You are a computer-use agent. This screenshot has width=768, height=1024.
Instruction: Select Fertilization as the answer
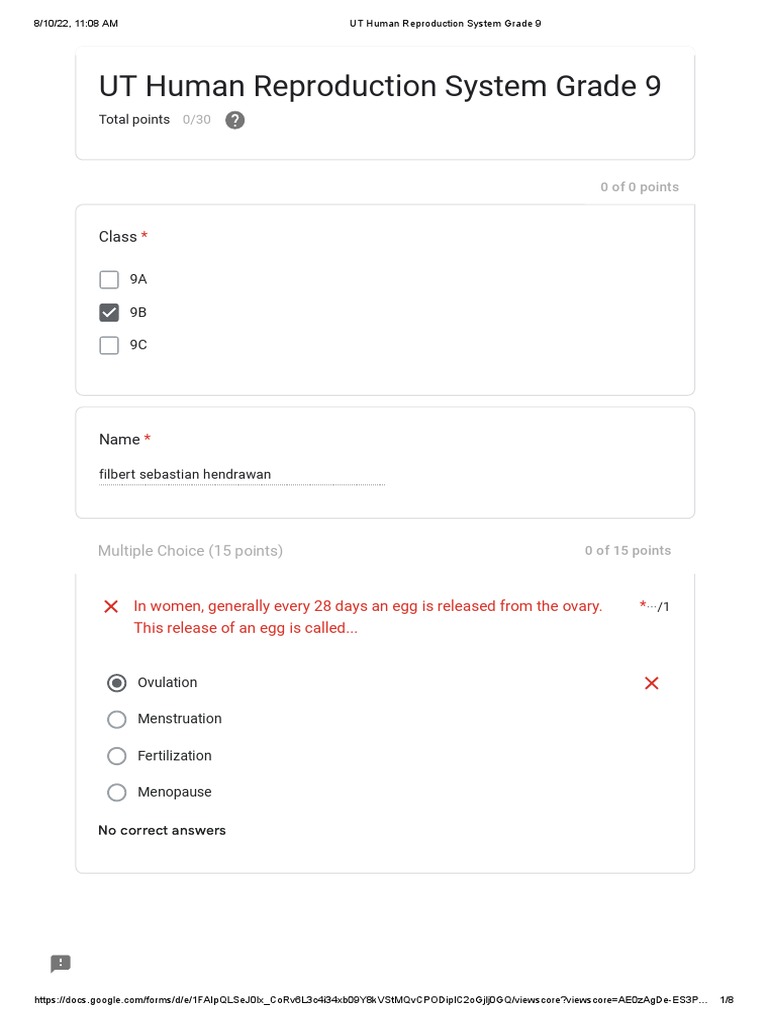point(117,756)
